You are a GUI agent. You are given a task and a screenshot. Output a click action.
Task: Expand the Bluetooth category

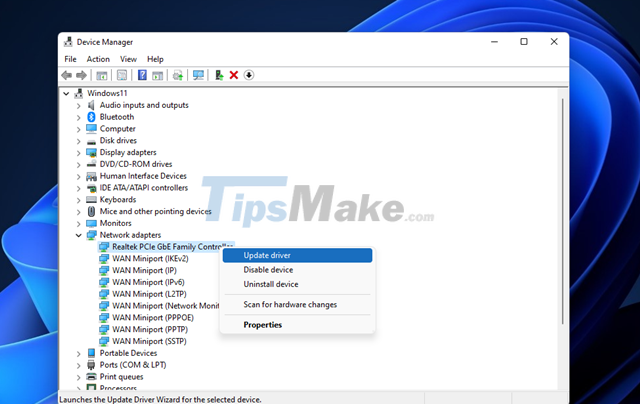click(x=78, y=118)
